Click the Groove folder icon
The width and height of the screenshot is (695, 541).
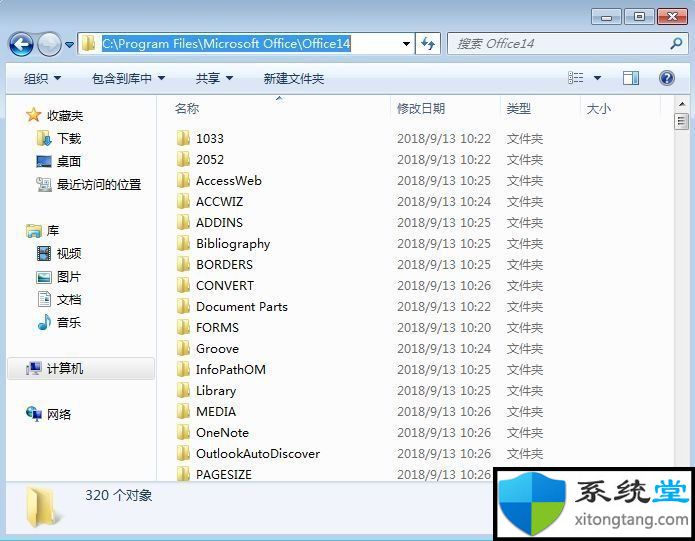pyautogui.click(x=183, y=348)
